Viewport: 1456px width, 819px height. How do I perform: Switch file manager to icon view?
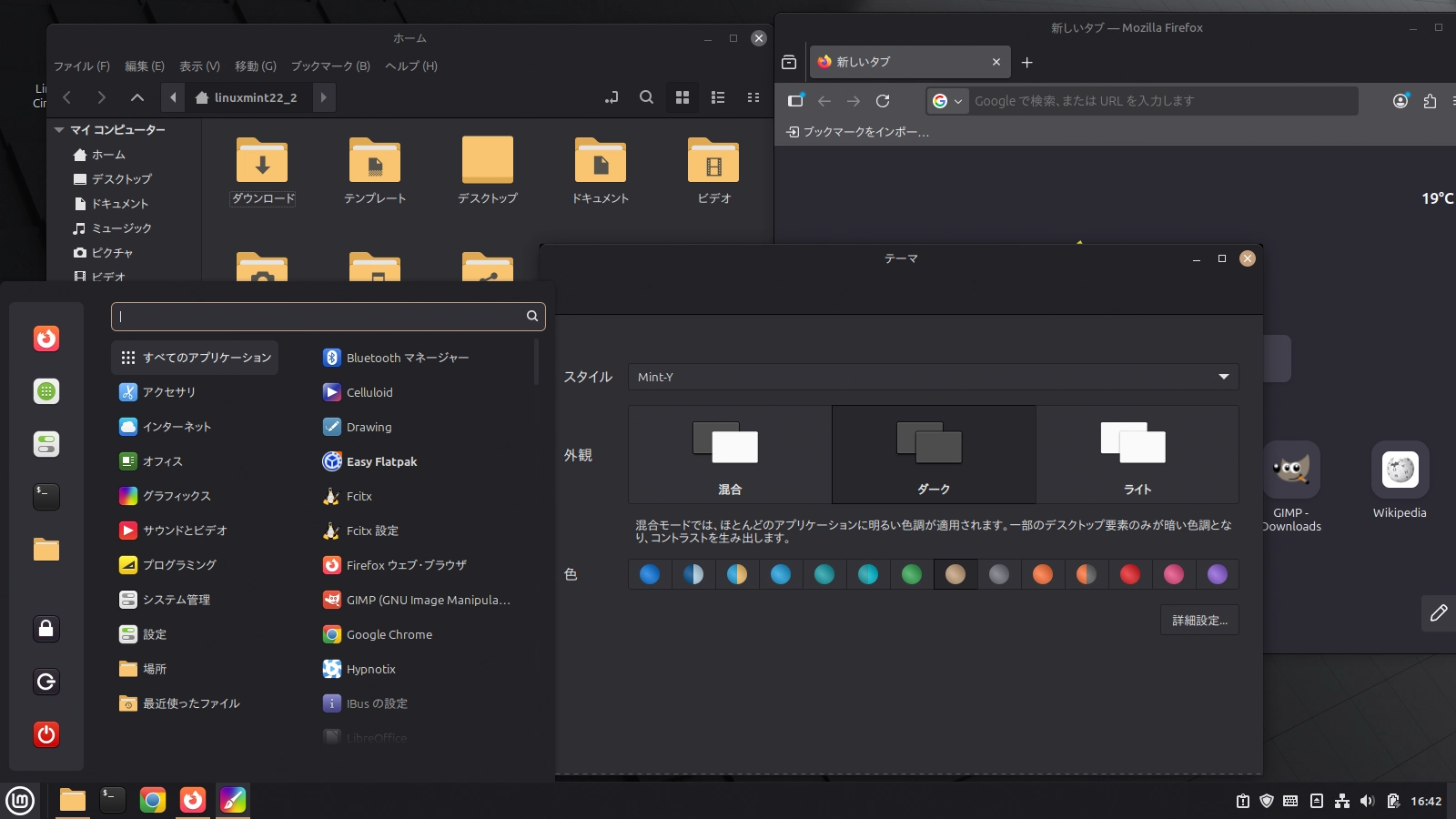coord(682,97)
